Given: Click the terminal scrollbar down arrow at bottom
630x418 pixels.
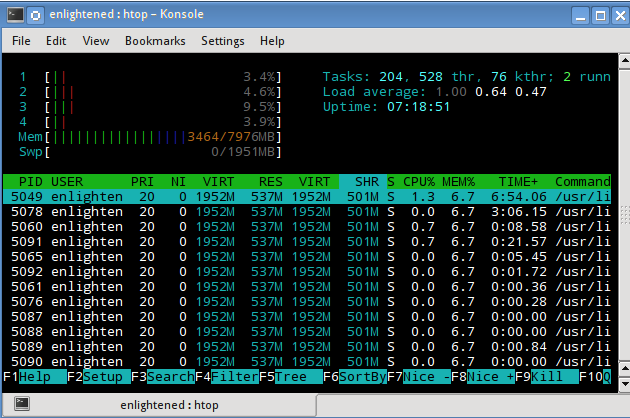Looking at the screenshot, I should point(624,384).
